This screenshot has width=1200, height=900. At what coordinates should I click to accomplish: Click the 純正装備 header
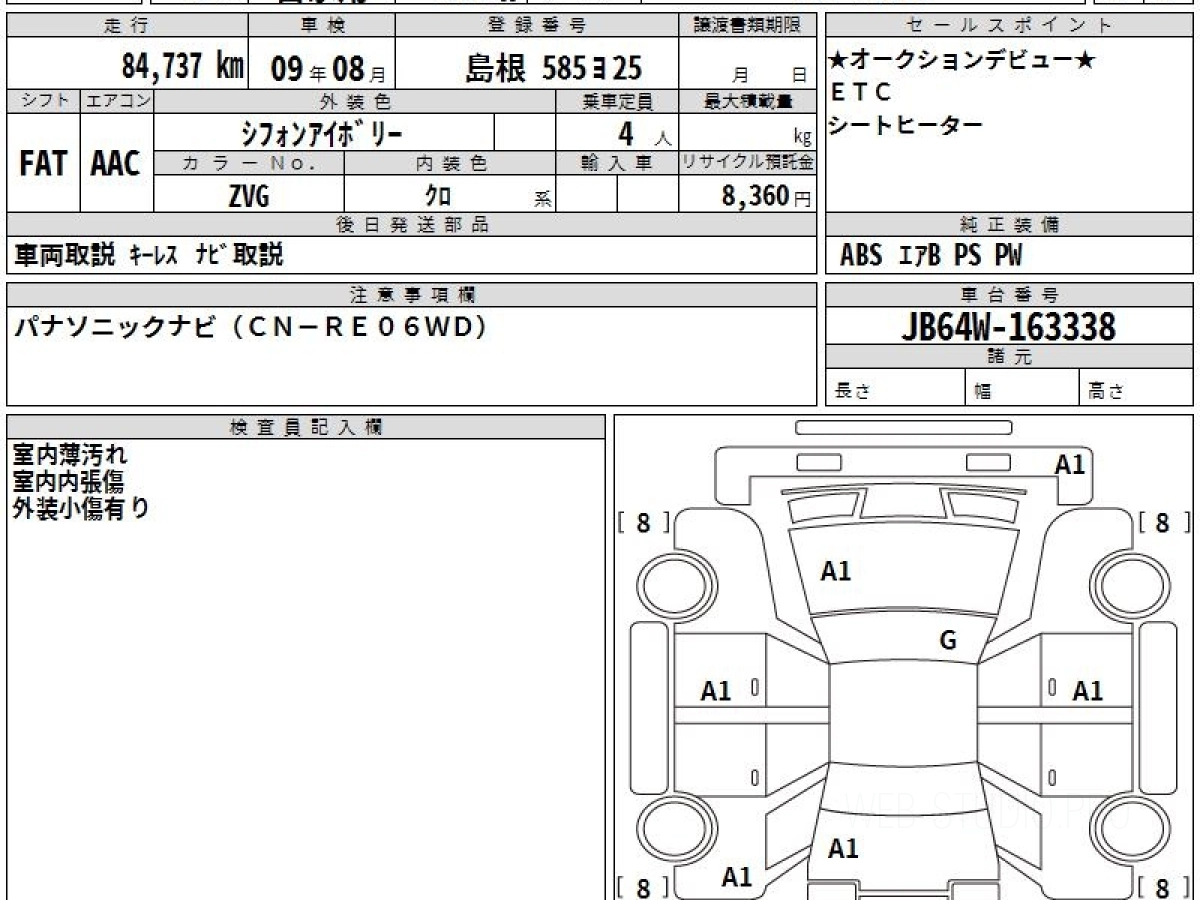coord(1009,225)
